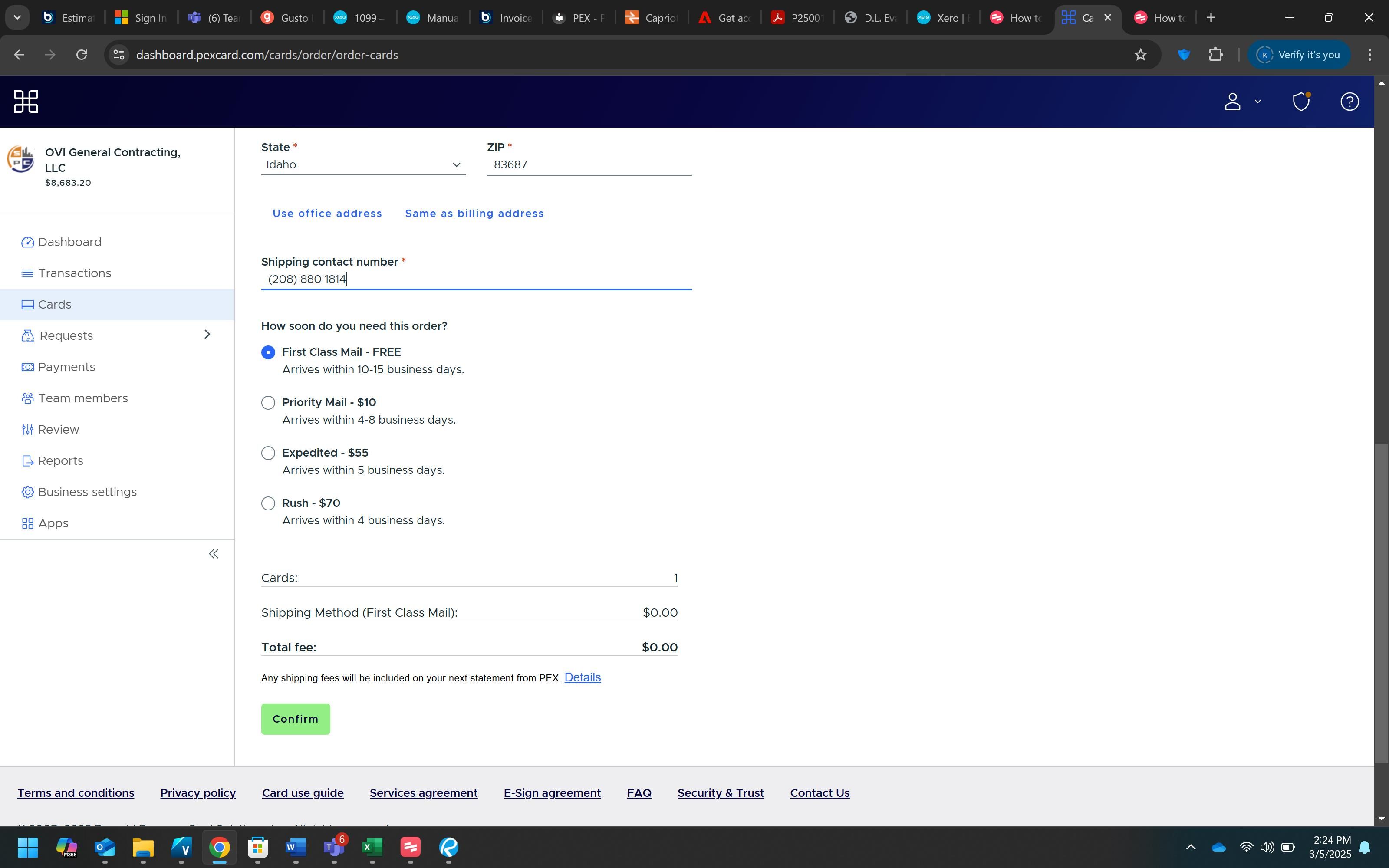The height and width of the screenshot is (868, 1389).
Task: Bookmark this page with star icon
Action: pyautogui.click(x=1140, y=55)
